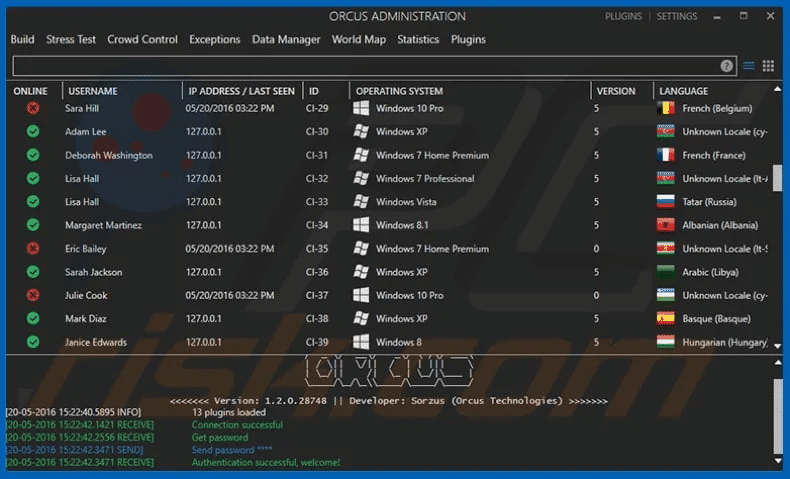
Task: Switch to list view layout icon
Action: tap(749, 66)
